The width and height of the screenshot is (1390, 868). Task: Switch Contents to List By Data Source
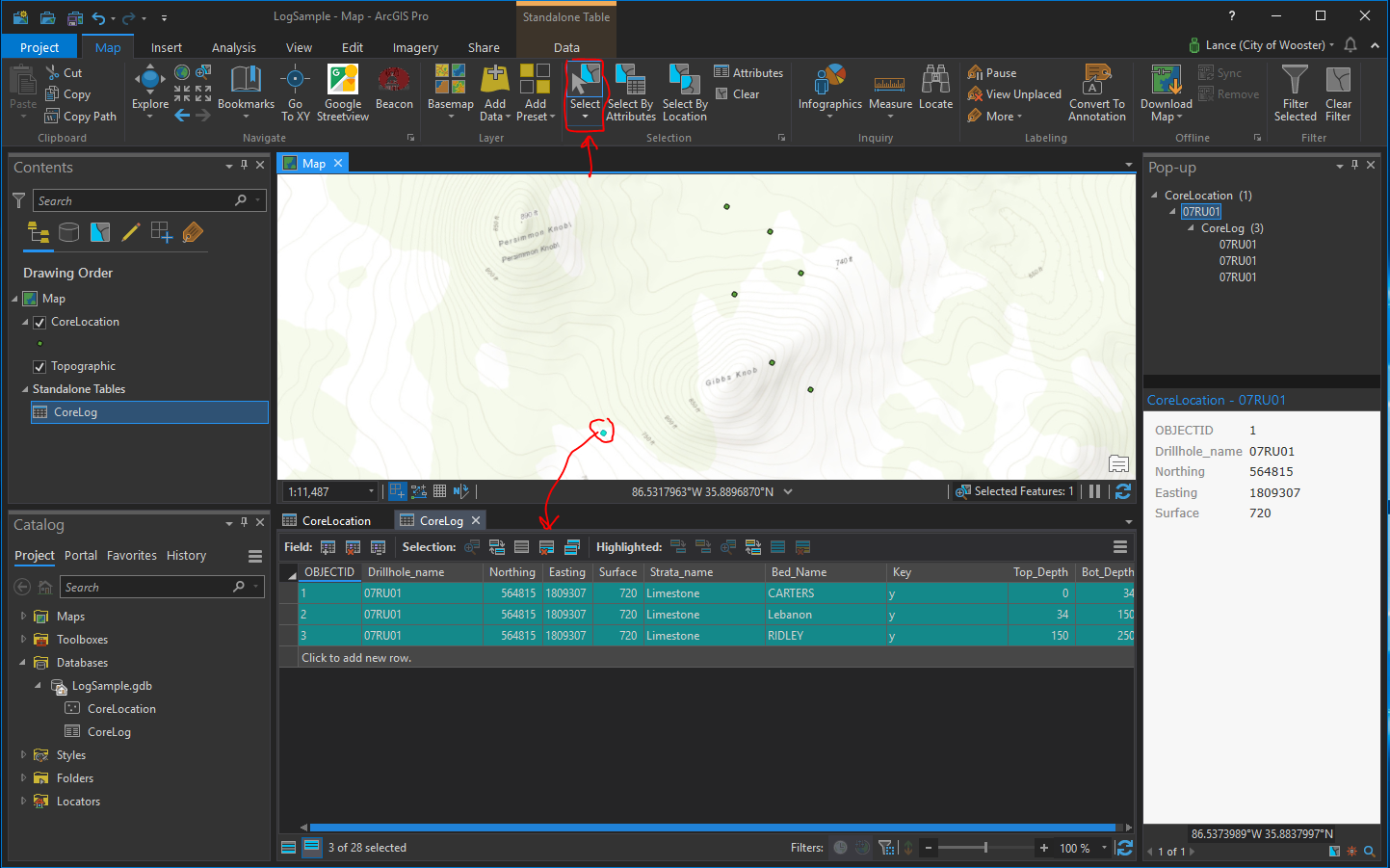pyautogui.click(x=68, y=232)
